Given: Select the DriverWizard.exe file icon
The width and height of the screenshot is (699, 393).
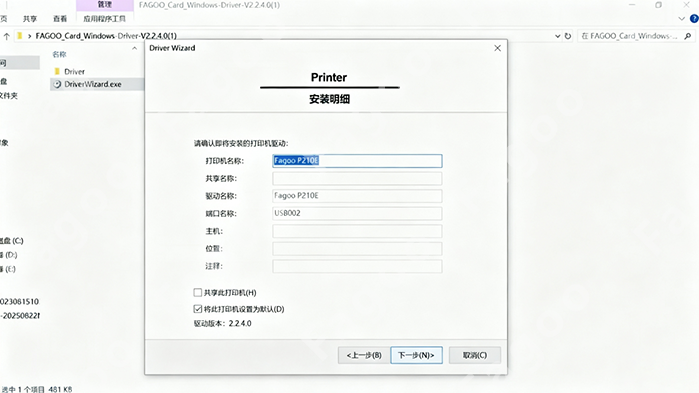Looking at the screenshot, I should [57, 84].
